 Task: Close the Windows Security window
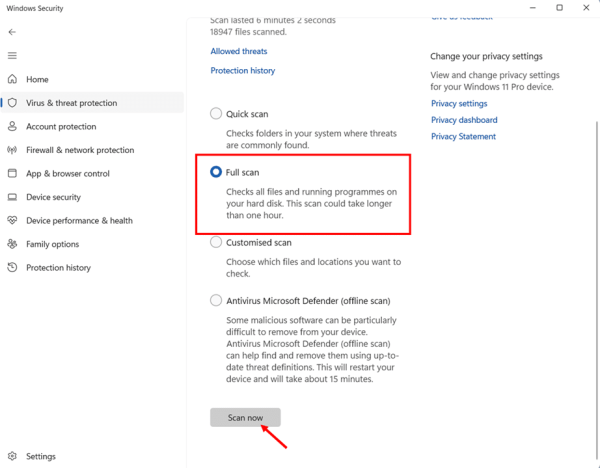(x=586, y=8)
